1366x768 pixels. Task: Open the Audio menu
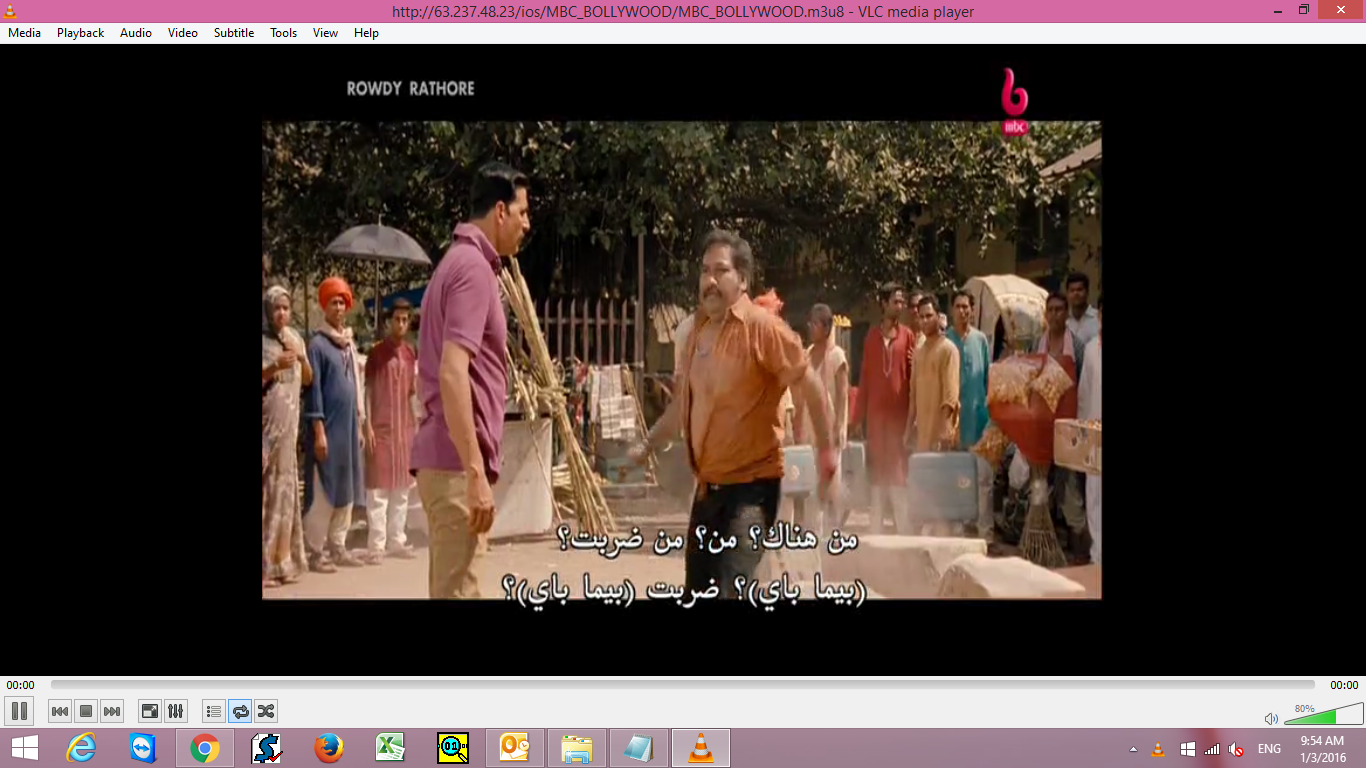click(x=136, y=33)
